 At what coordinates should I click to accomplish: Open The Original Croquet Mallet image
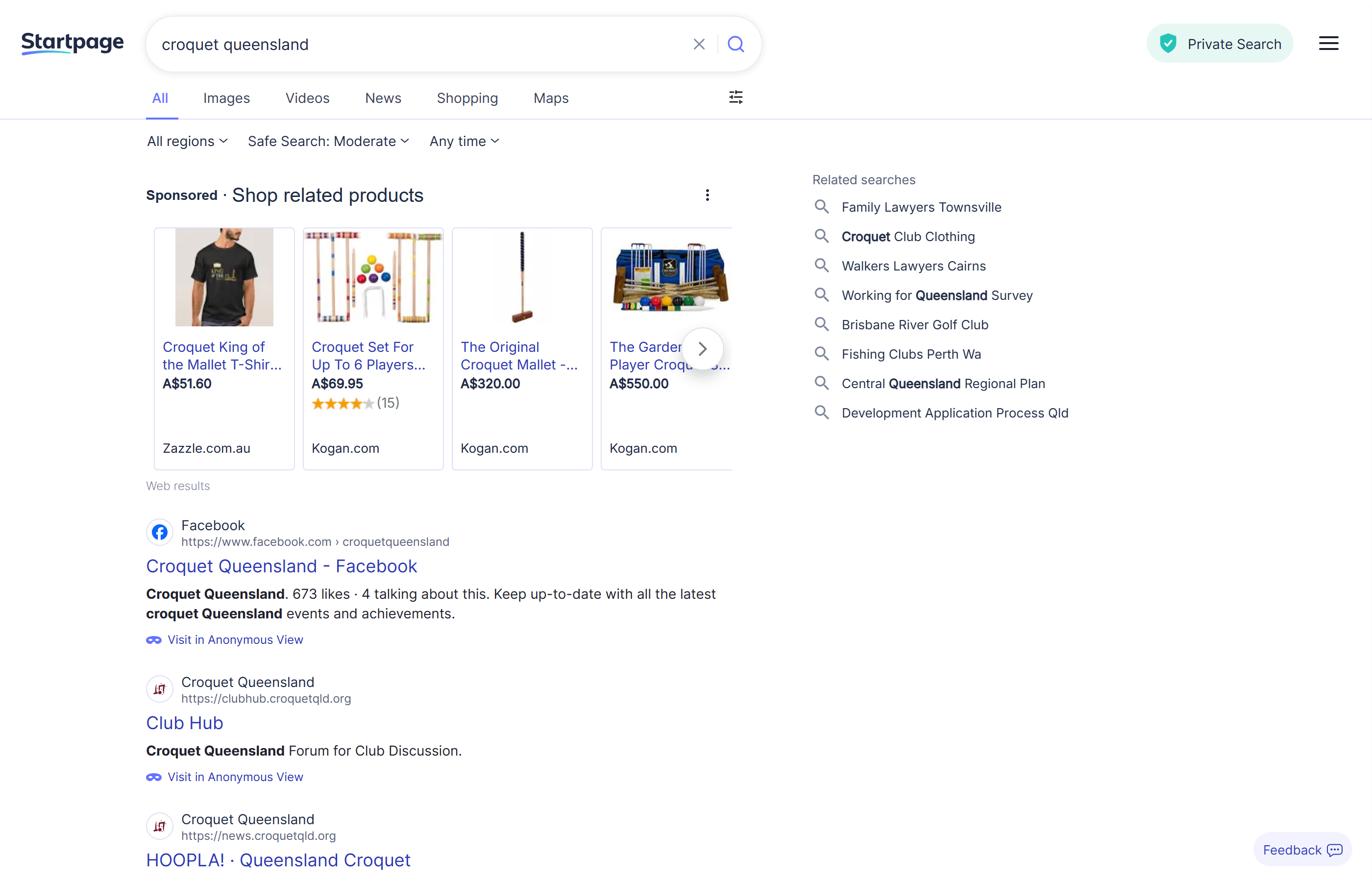tap(522, 277)
